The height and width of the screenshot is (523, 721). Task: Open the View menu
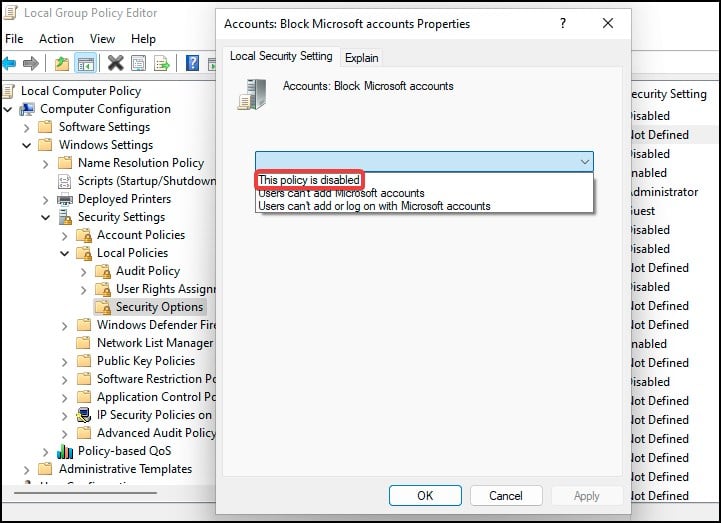tap(103, 39)
